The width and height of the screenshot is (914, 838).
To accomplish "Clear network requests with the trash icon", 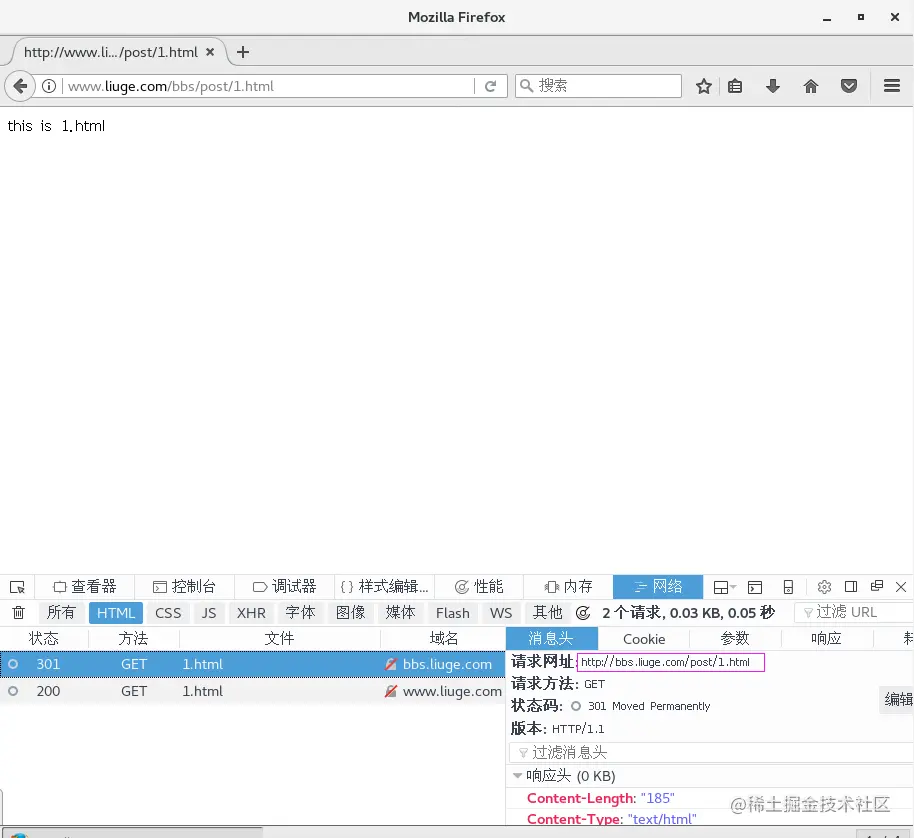I will [19, 612].
